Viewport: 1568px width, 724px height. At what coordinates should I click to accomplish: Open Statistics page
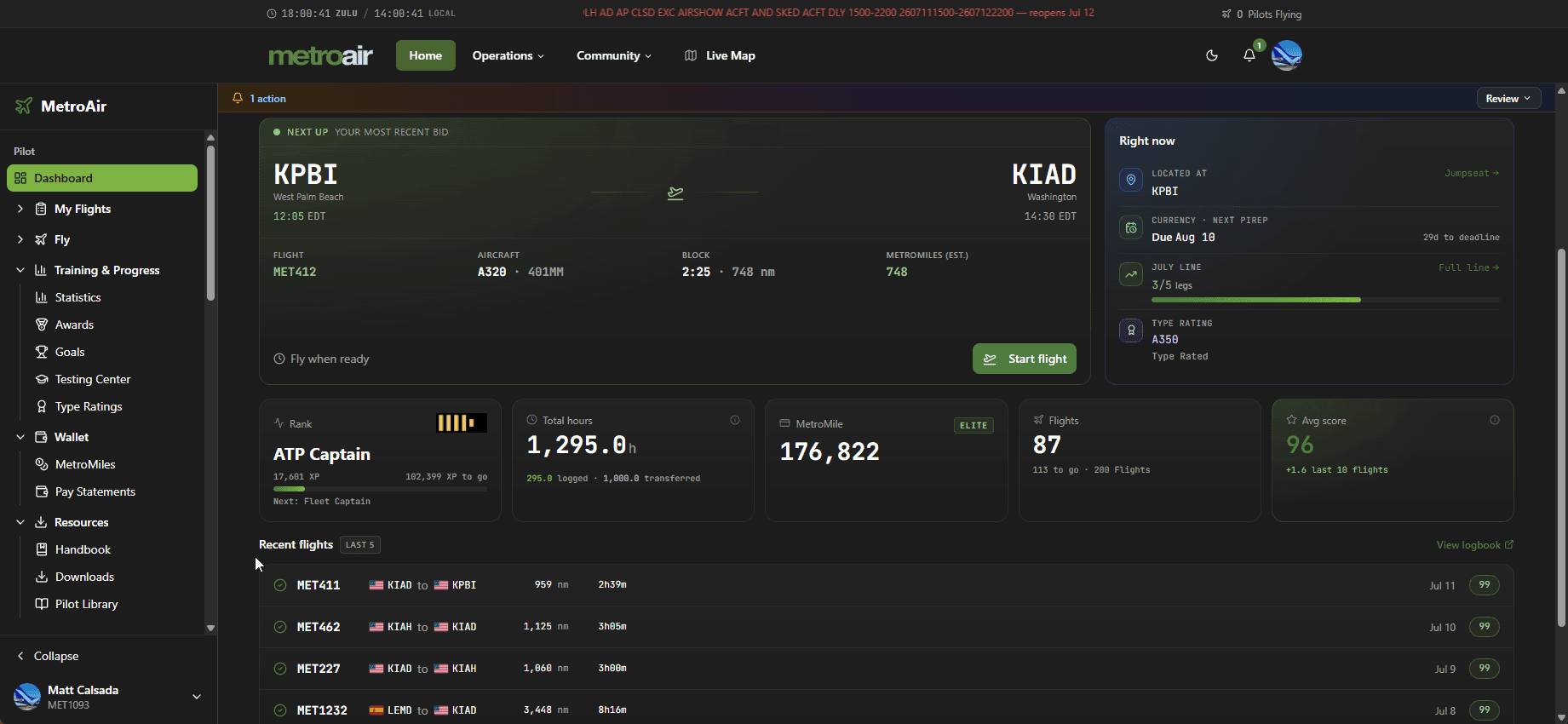[x=78, y=297]
